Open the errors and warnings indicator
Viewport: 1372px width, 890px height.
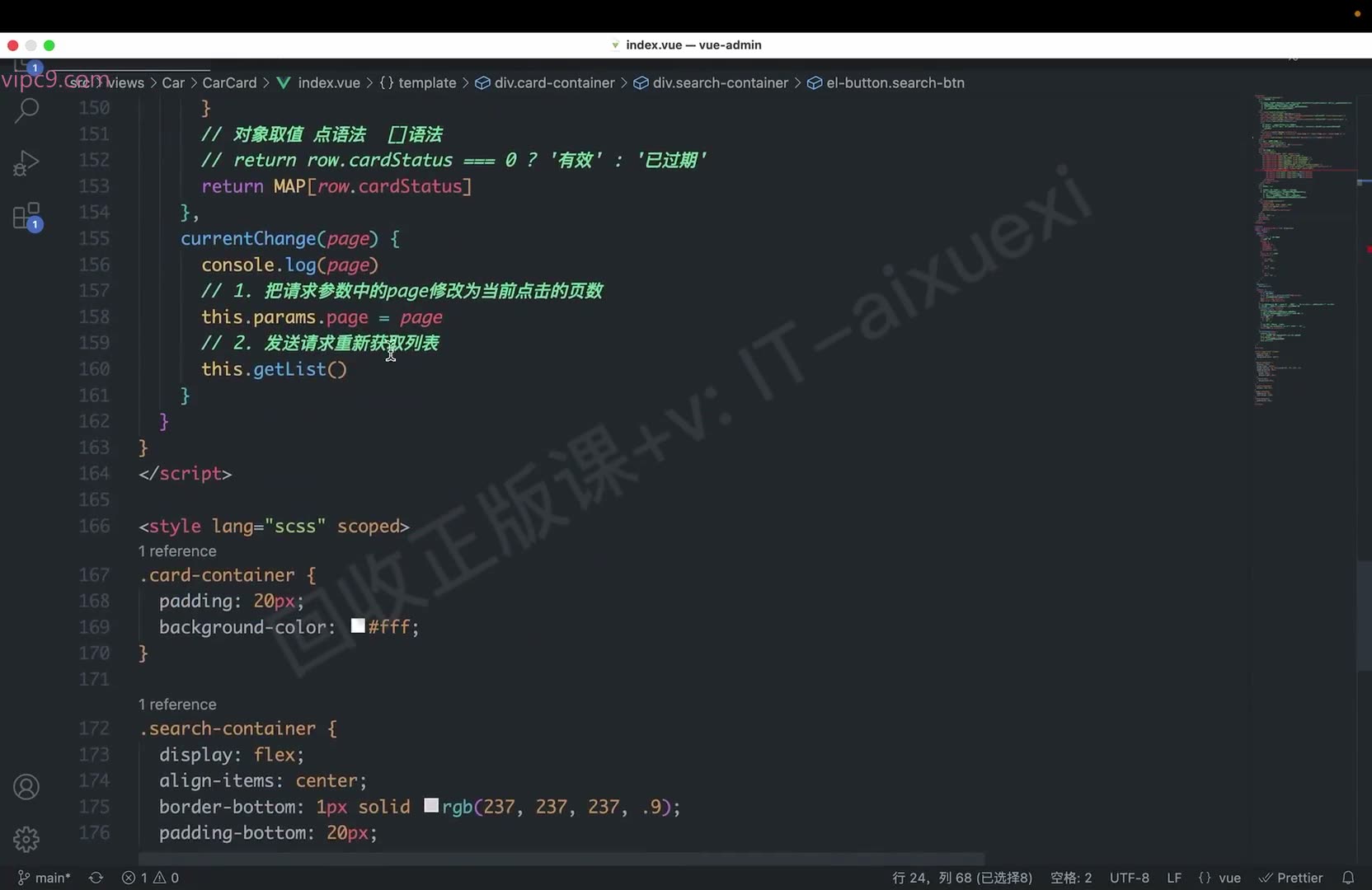(x=150, y=878)
